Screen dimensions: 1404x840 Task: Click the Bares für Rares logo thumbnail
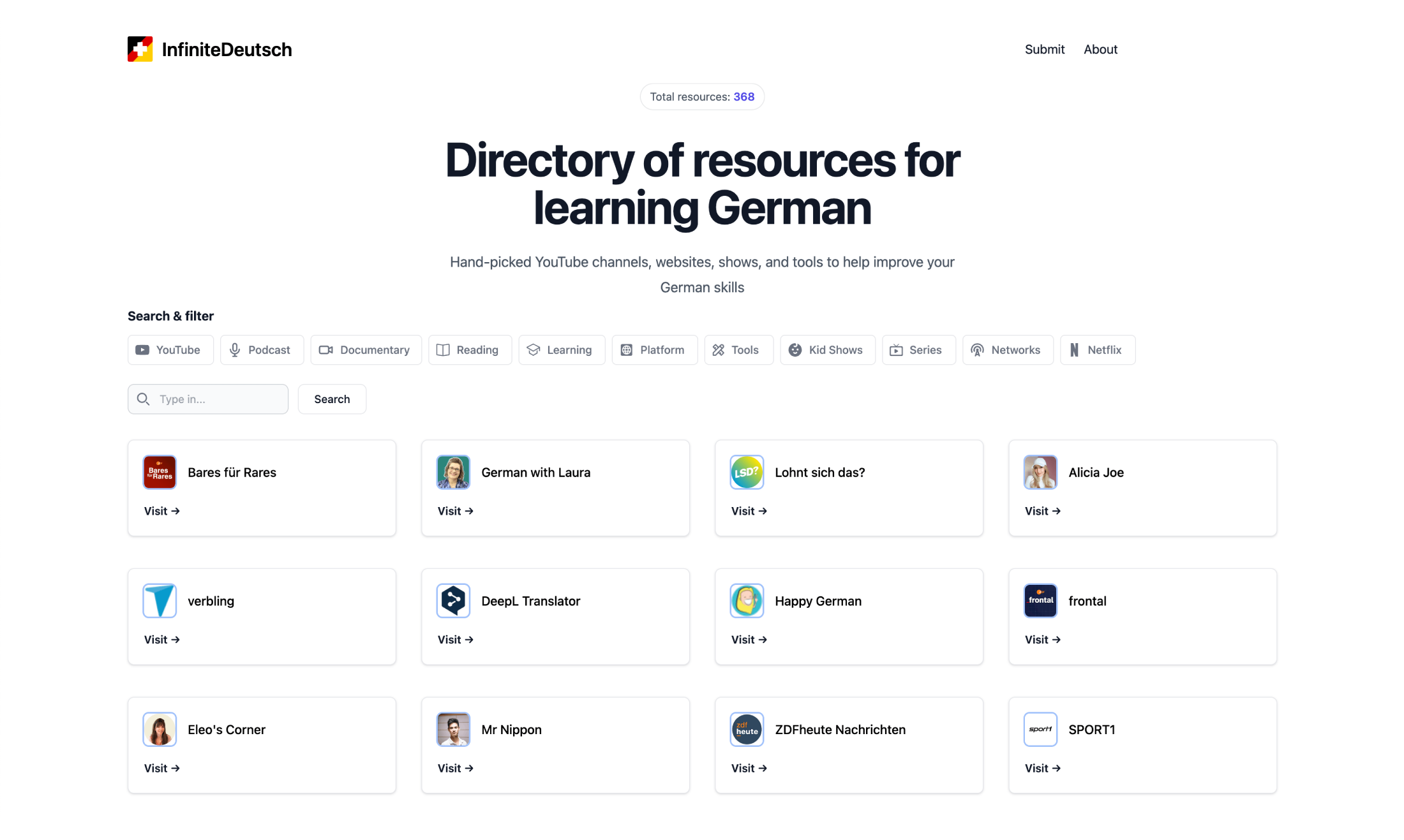click(x=160, y=472)
